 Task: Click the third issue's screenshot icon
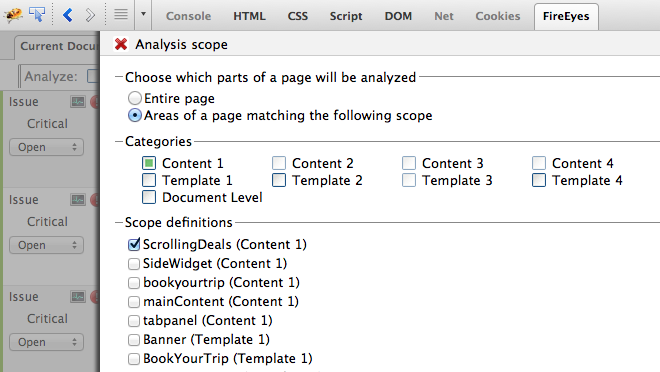click(78, 297)
